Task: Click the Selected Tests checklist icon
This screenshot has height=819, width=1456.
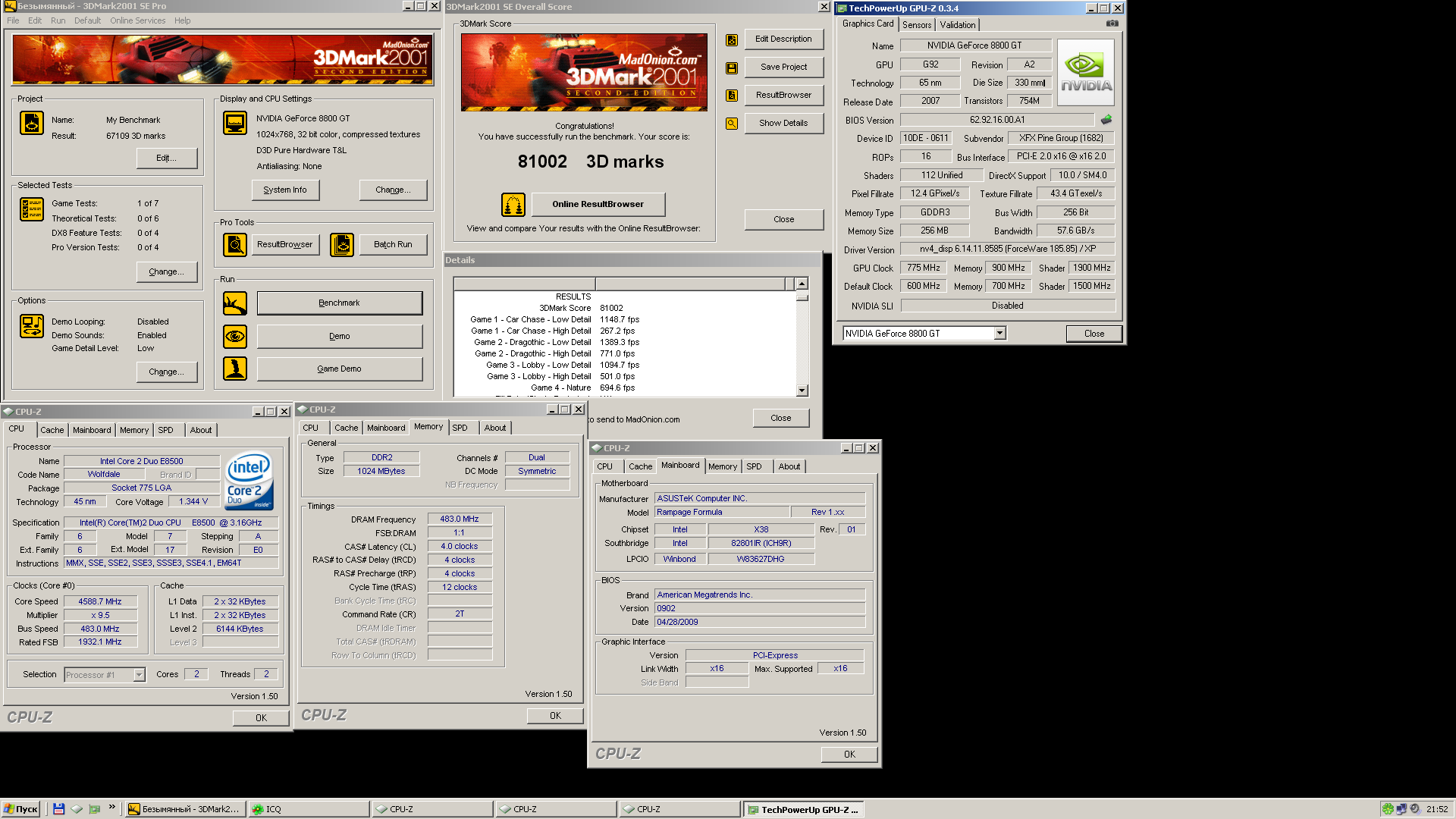Action: pos(32,209)
